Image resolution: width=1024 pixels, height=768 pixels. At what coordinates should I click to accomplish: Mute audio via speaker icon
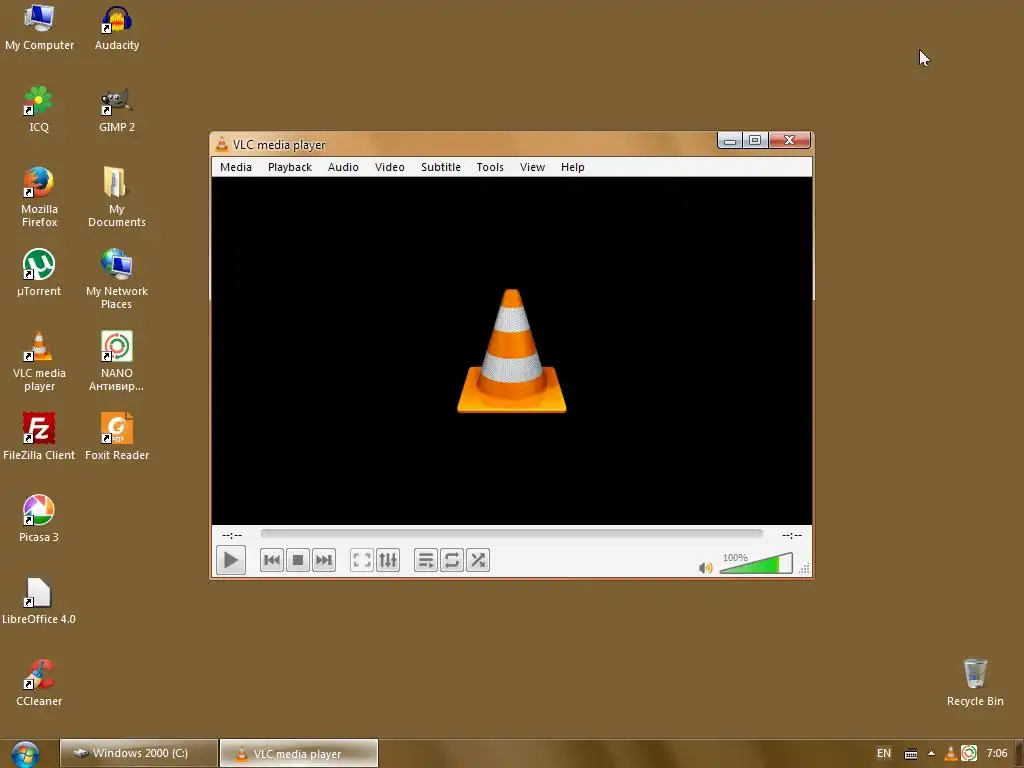tap(705, 568)
